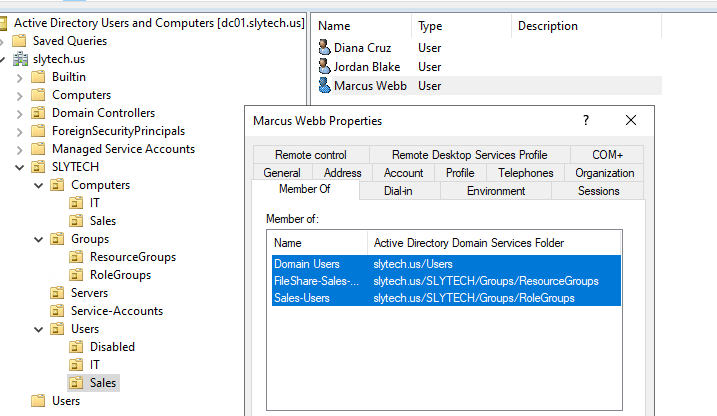This screenshot has height=416, width=717.
Task: Click the slytech.us domain icon
Action: (x=21, y=59)
